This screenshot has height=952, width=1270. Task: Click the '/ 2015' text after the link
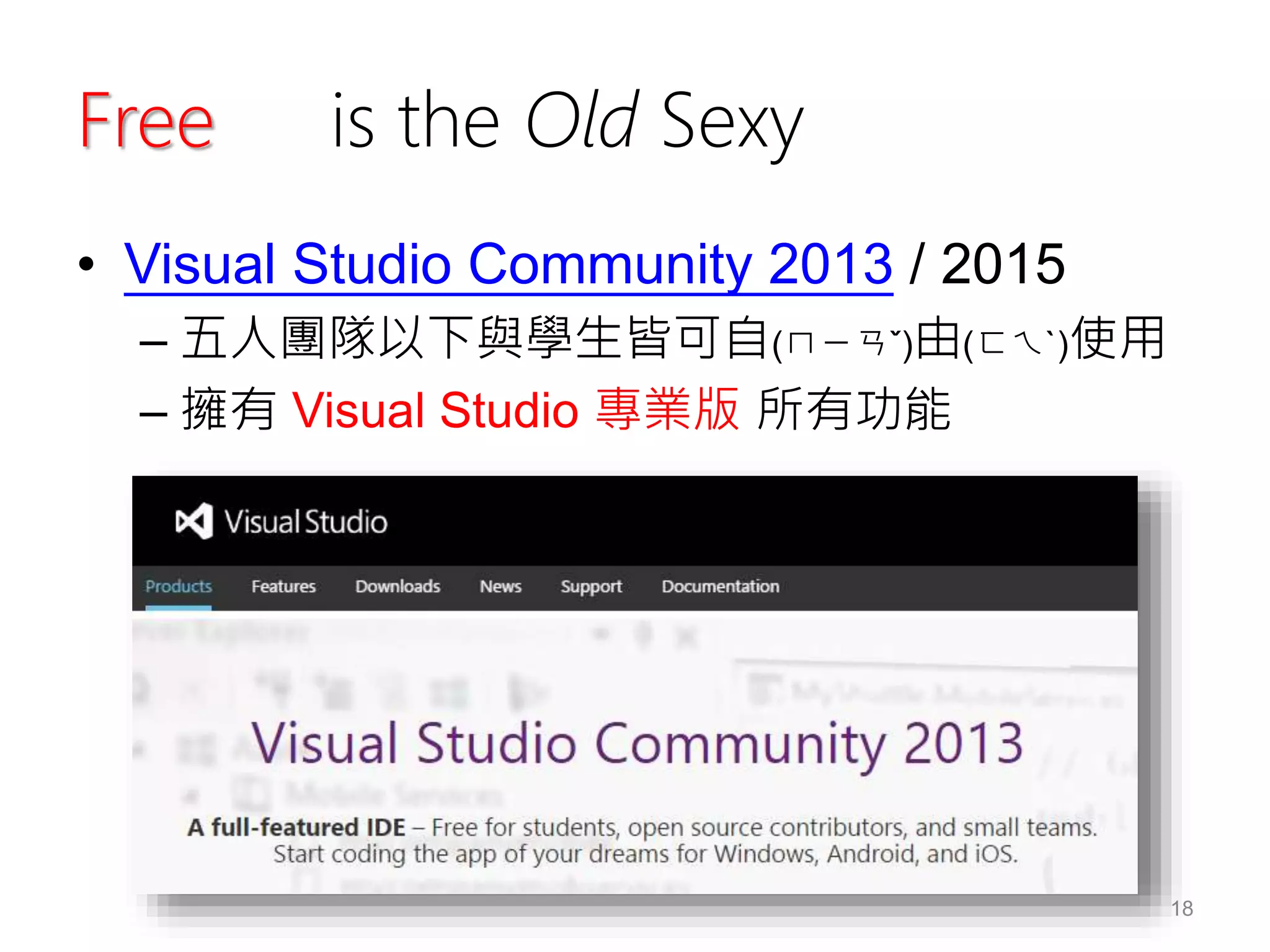[x=987, y=264]
